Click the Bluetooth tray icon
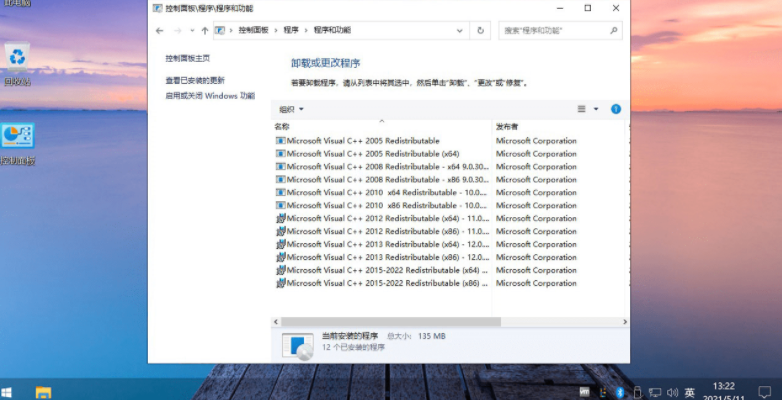Viewport: 782px width, 400px height. coord(620,393)
